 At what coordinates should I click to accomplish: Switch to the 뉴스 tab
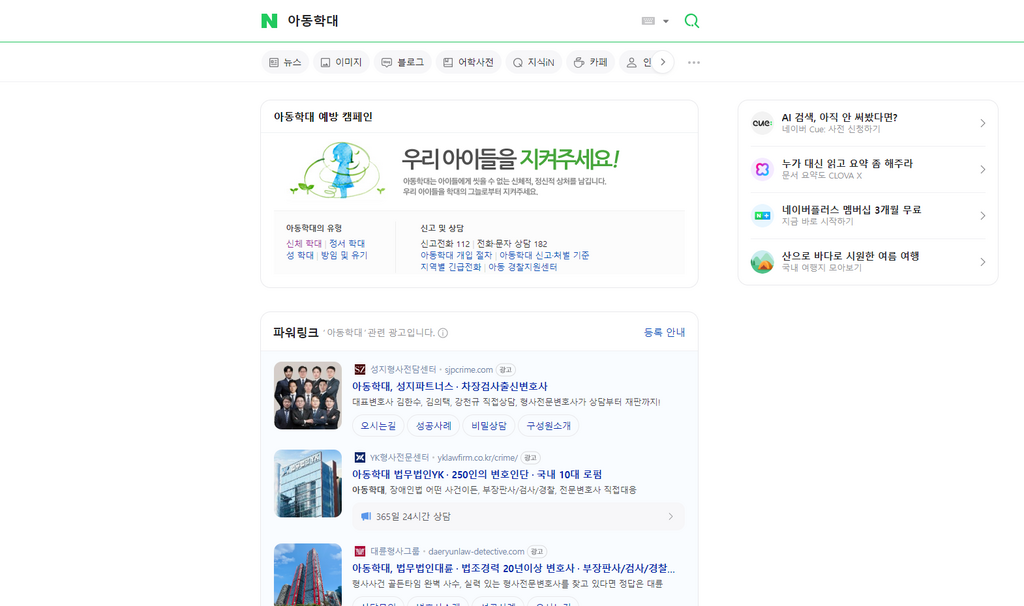[x=285, y=62]
